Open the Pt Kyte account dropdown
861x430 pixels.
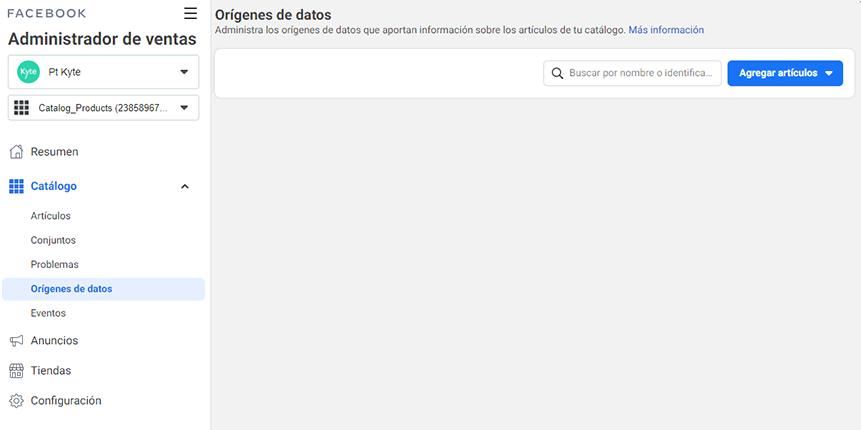[x=103, y=72]
